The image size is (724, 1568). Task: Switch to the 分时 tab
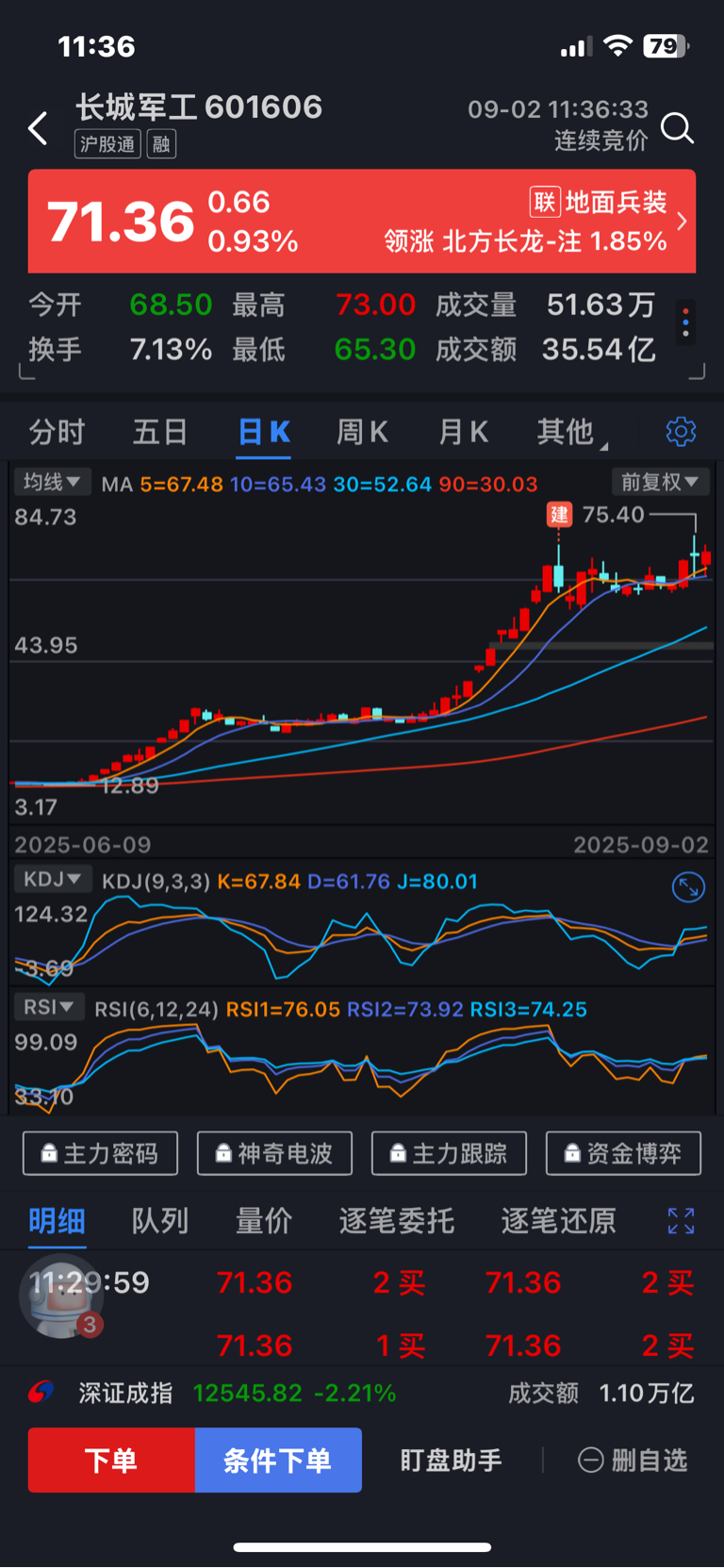click(57, 432)
